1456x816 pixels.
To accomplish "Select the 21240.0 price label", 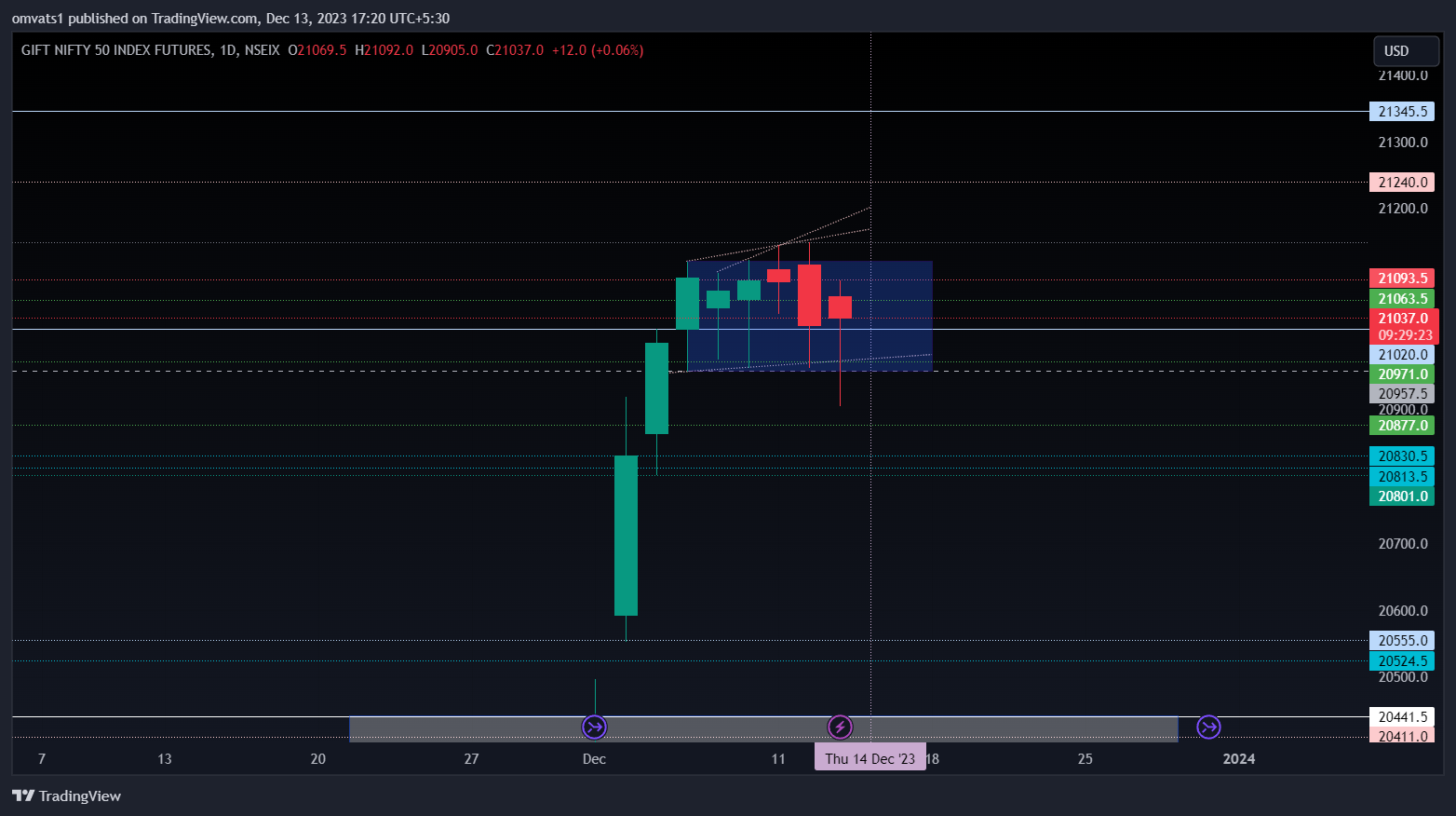I will coord(1402,183).
